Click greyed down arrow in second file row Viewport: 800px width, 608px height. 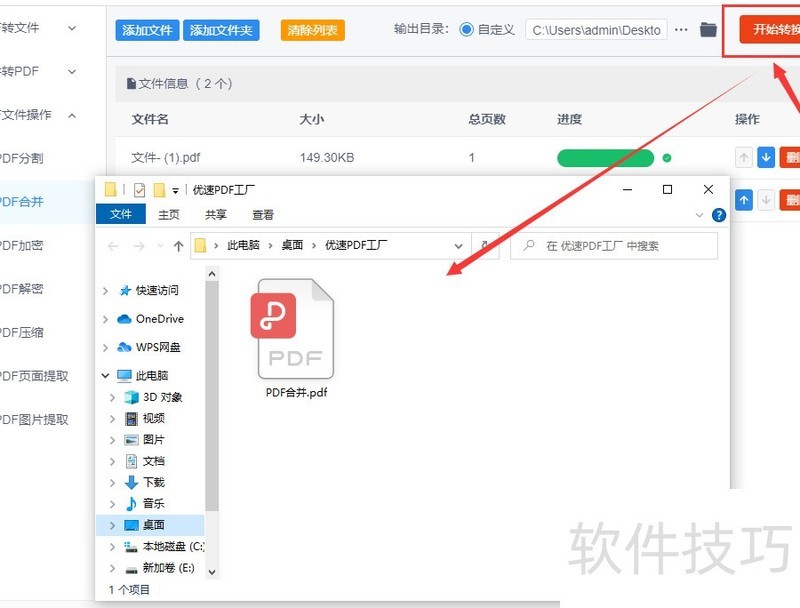coord(766,200)
